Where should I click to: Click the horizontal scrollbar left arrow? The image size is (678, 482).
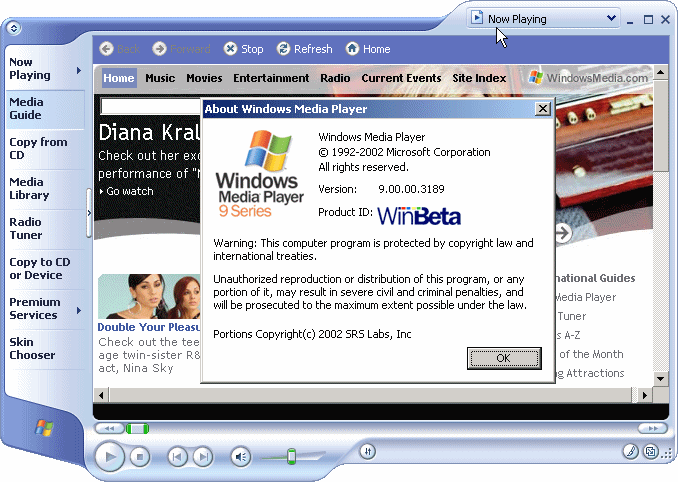coord(102,395)
